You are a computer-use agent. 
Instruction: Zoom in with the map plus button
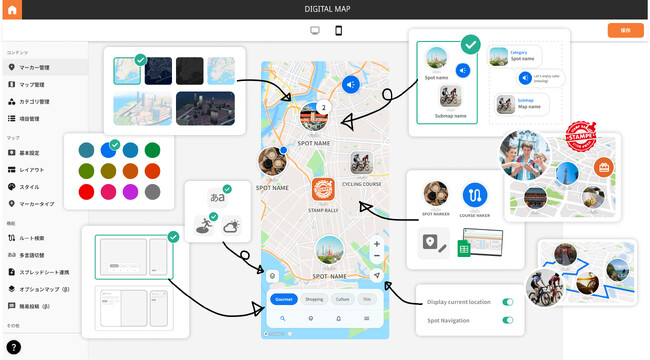[377, 244]
